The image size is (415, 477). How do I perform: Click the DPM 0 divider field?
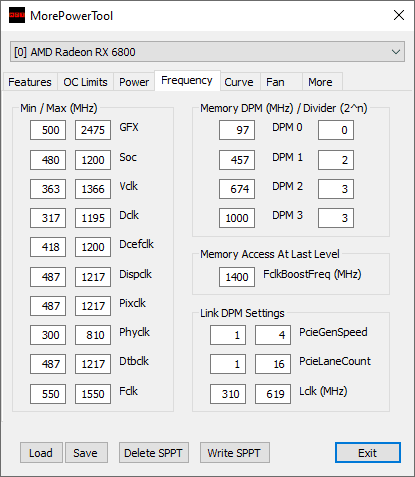[x=336, y=130]
